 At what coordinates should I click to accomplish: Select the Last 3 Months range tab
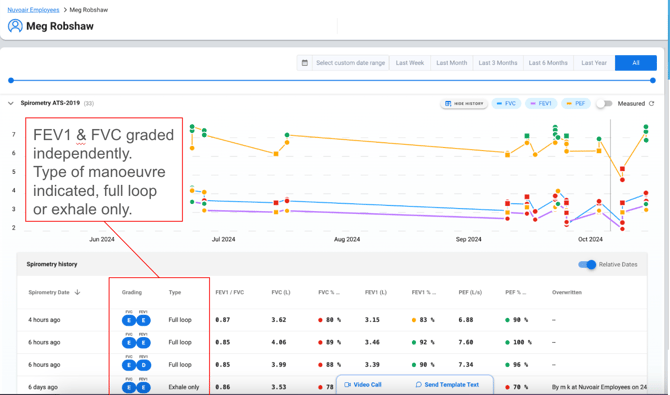point(498,63)
